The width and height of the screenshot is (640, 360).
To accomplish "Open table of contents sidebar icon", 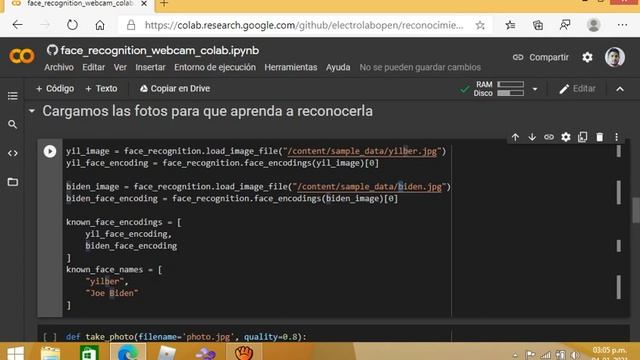I will [13, 96].
